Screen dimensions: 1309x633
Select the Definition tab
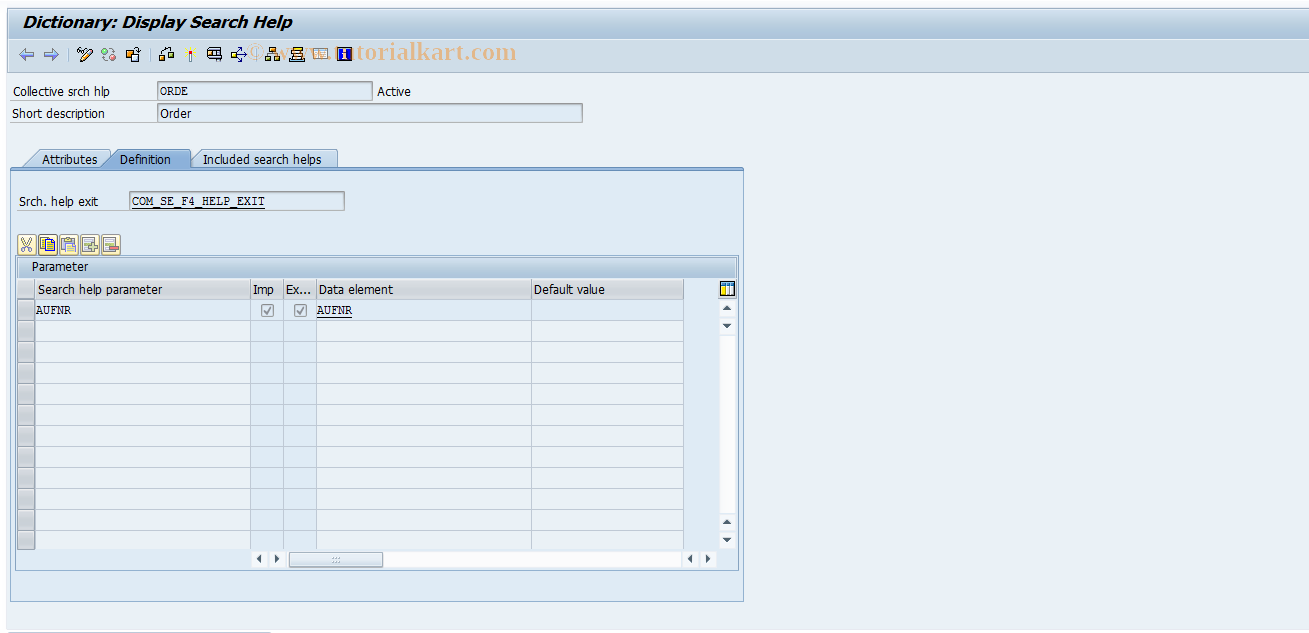click(x=145, y=159)
